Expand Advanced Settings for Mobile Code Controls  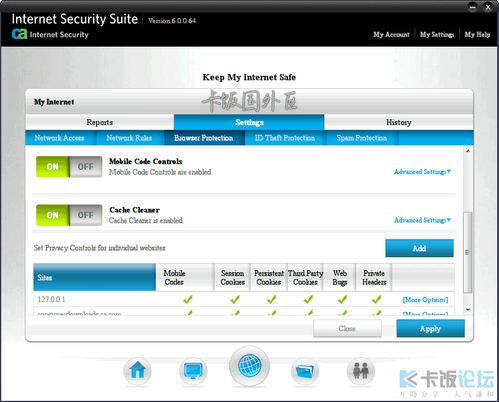coord(422,172)
